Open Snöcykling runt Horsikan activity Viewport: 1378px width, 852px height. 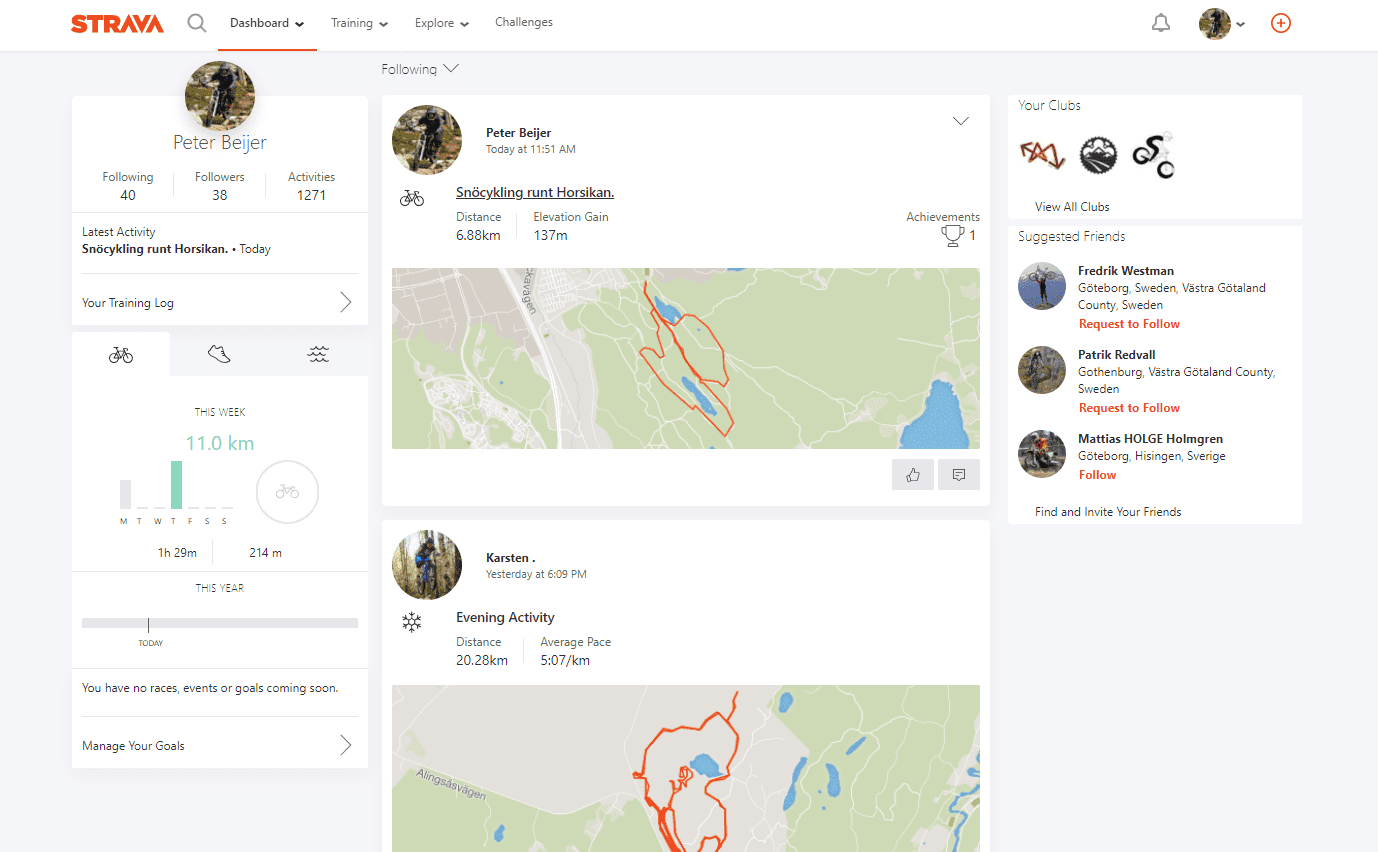(x=534, y=191)
